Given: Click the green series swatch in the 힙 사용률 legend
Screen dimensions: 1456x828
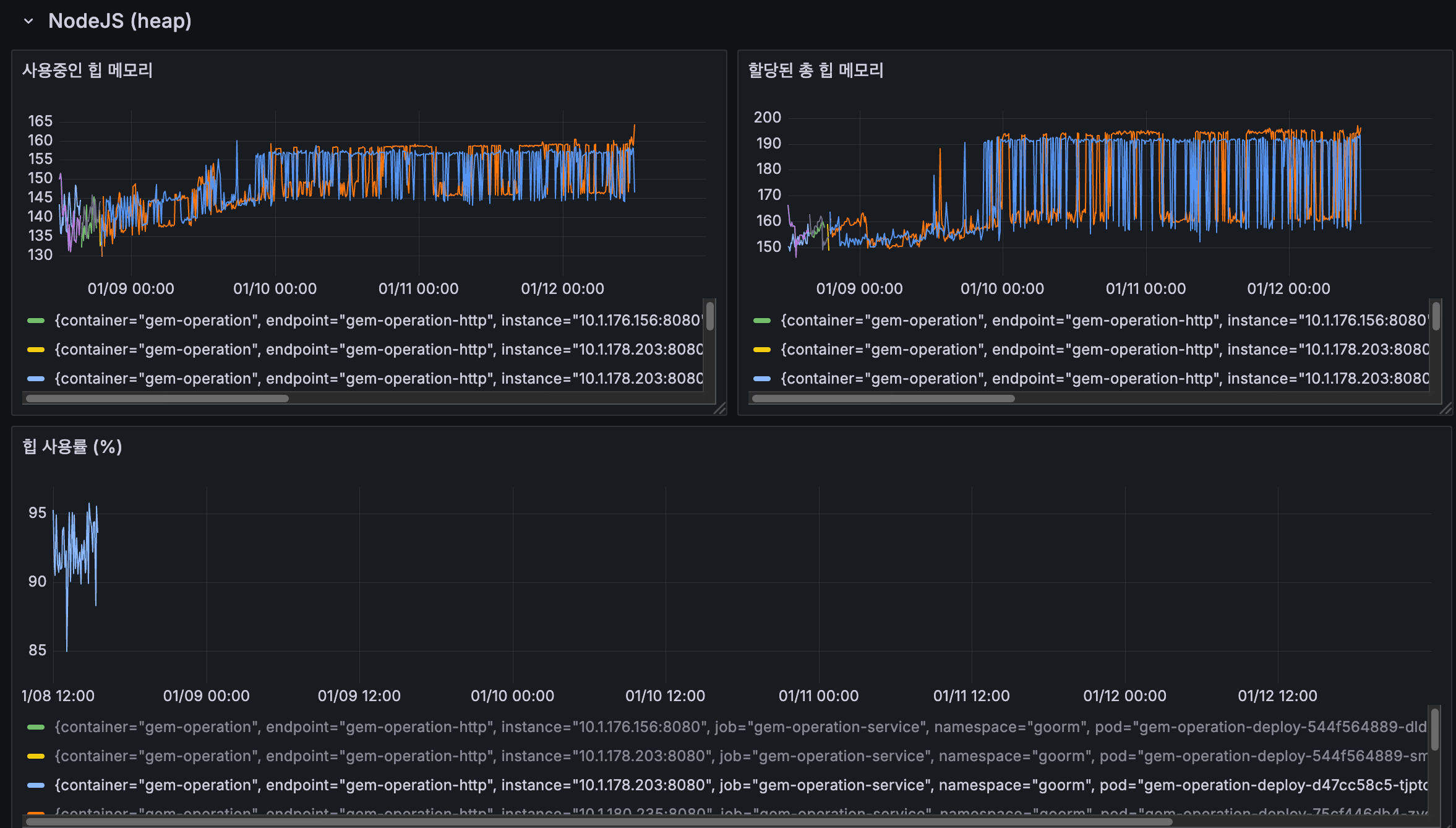Looking at the screenshot, I should click(36, 727).
